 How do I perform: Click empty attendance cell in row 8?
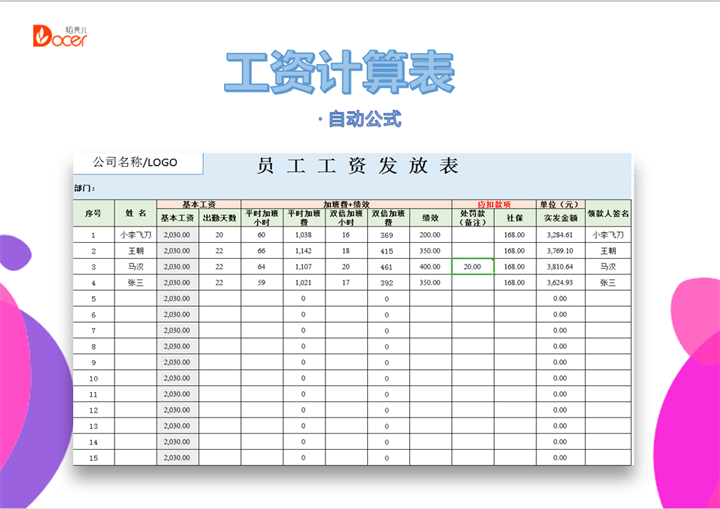pyautogui.click(x=219, y=346)
